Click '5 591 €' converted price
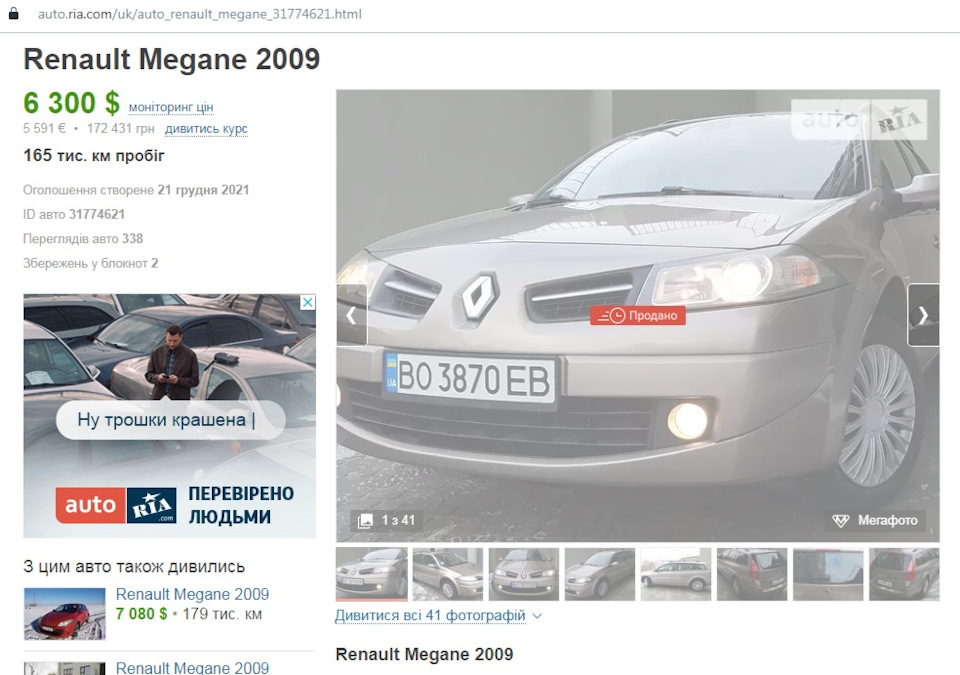The height and width of the screenshot is (675, 960). click(x=44, y=129)
